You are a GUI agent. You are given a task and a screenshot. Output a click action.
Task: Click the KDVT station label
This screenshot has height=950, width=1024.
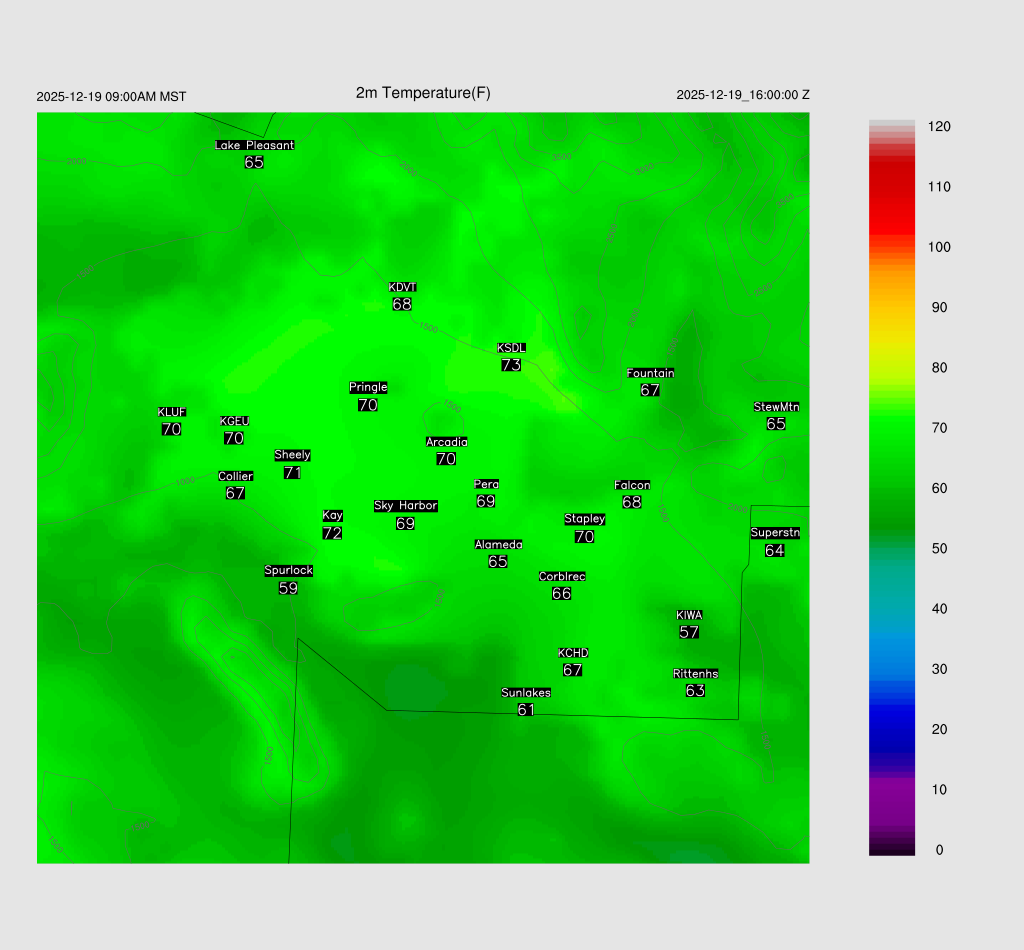pyautogui.click(x=402, y=287)
